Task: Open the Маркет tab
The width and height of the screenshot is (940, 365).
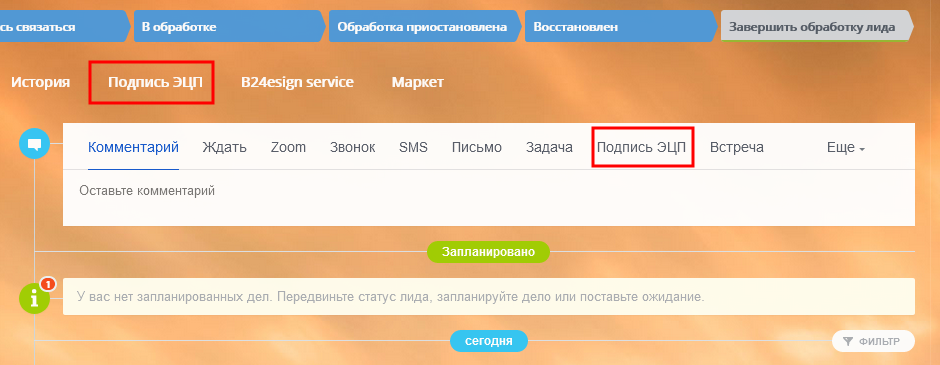Action: [x=418, y=83]
